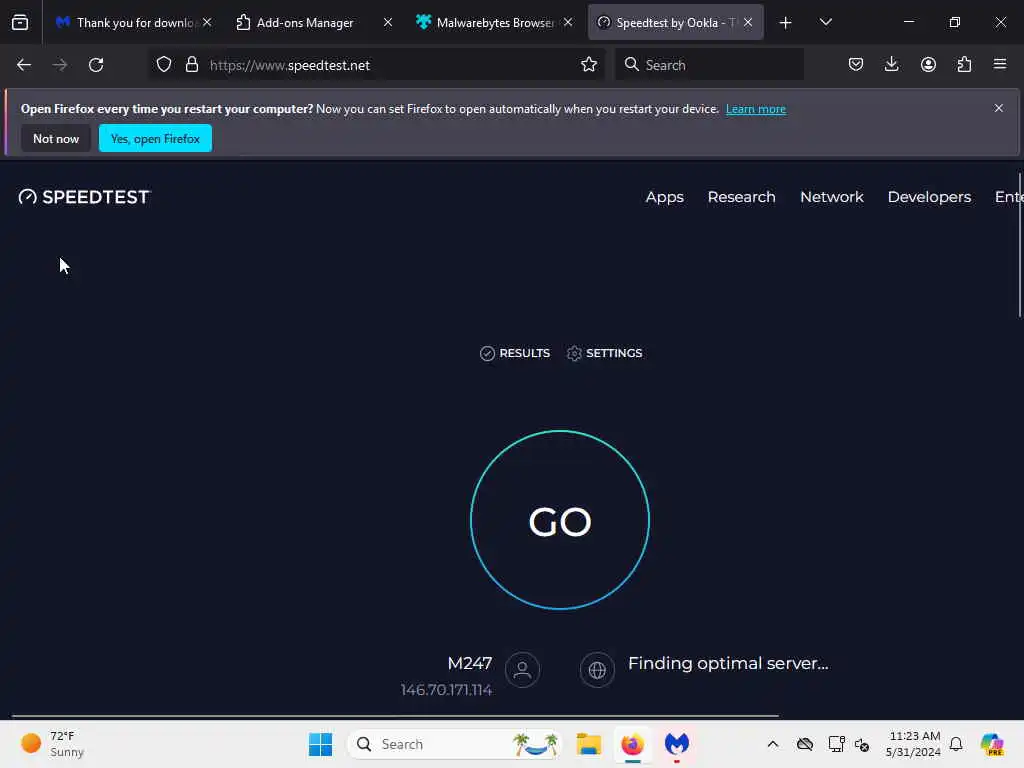Image resolution: width=1024 pixels, height=768 pixels.
Task: Bookmark this page with star icon
Action: click(x=588, y=65)
